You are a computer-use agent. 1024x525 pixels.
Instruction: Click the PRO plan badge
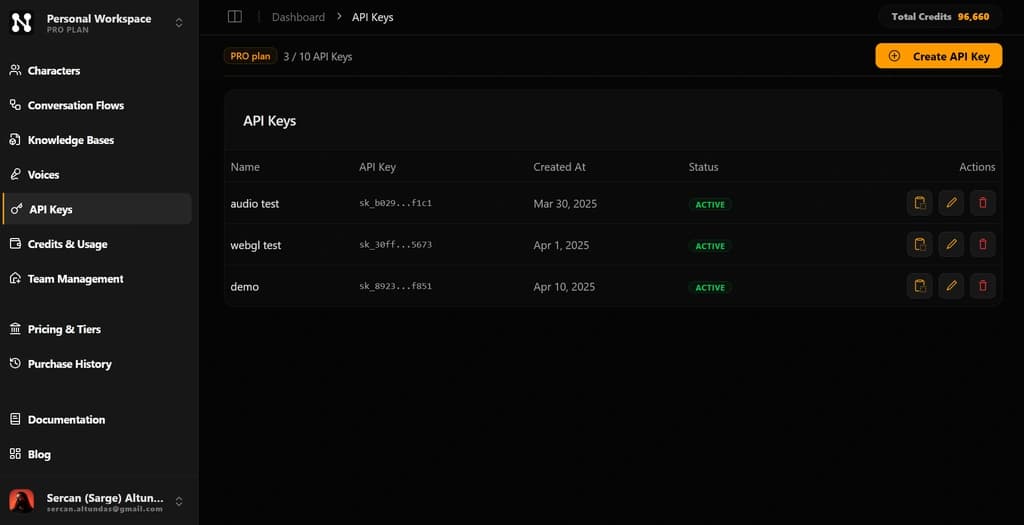pyautogui.click(x=250, y=56)
